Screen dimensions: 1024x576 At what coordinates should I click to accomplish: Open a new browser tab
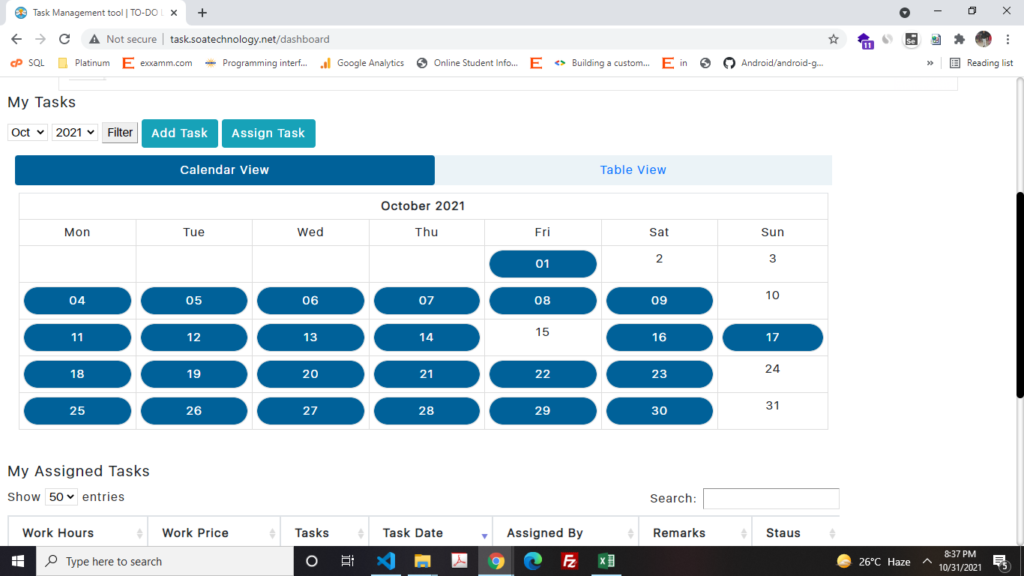point(202,13)
